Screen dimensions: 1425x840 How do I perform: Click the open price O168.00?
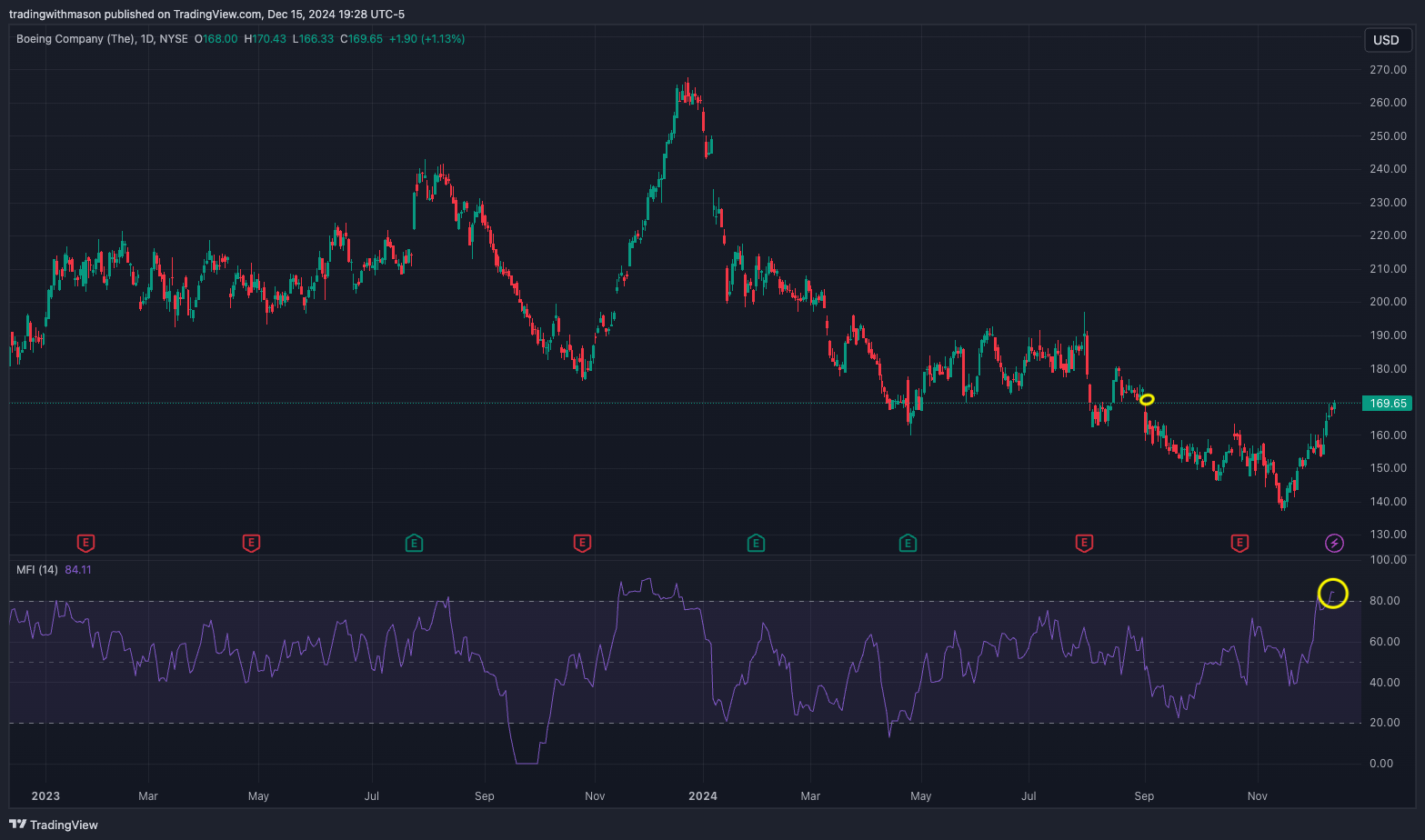(216, 39)
